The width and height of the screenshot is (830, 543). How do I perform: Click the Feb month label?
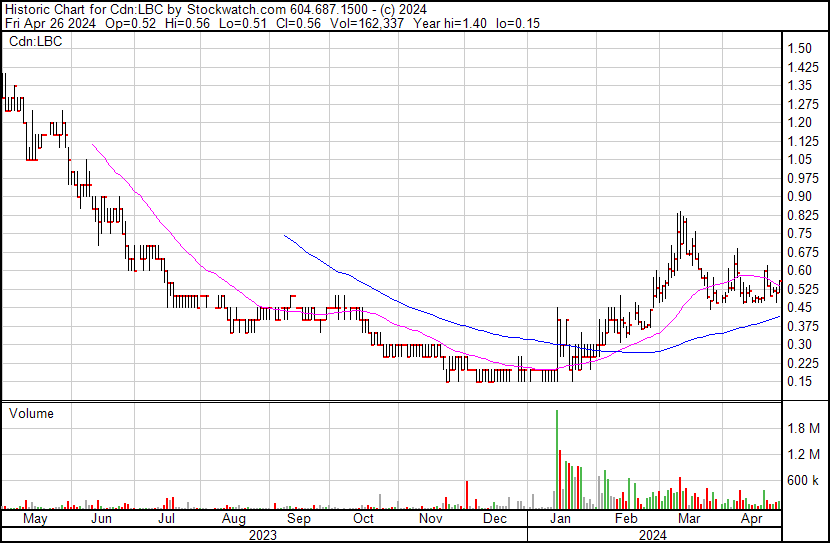[x=626, y=519]
